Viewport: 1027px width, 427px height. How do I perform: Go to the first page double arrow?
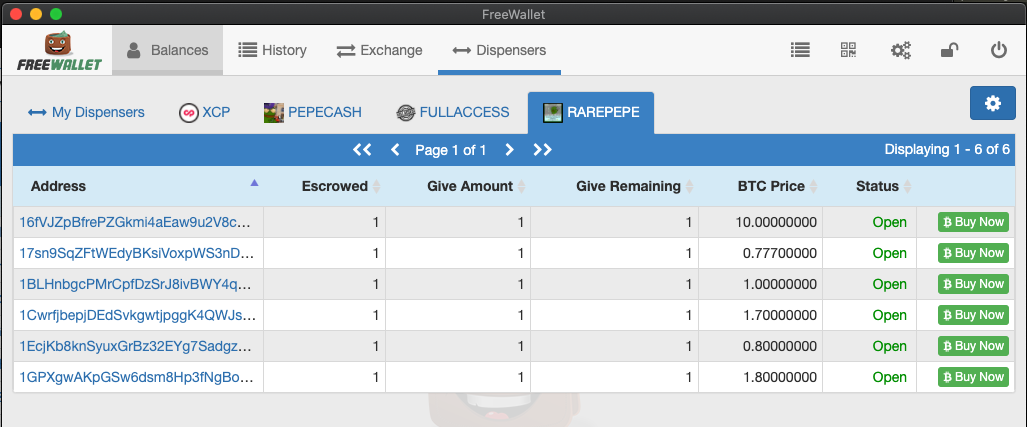[362, 150]
